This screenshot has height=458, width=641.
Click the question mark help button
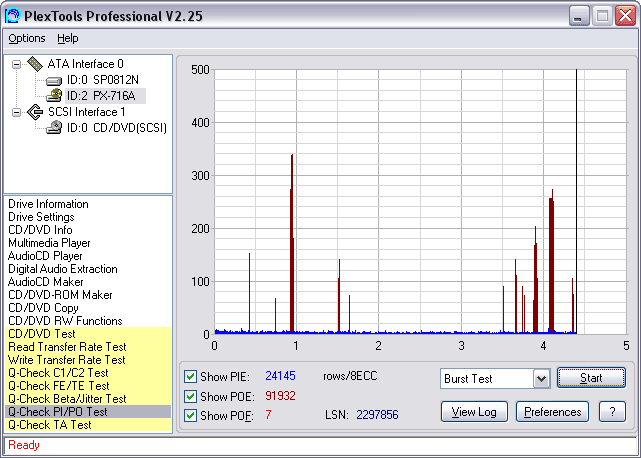coord(612,412)
